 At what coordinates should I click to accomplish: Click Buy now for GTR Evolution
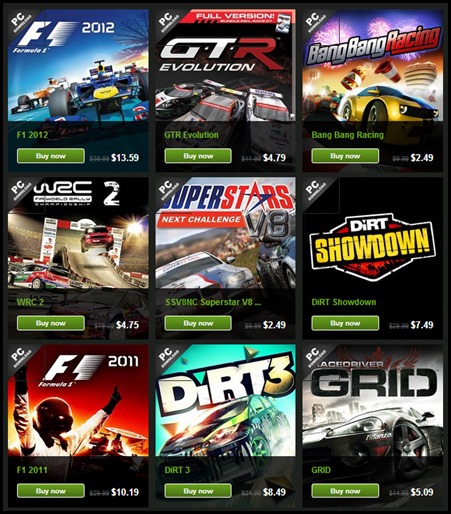198,156
